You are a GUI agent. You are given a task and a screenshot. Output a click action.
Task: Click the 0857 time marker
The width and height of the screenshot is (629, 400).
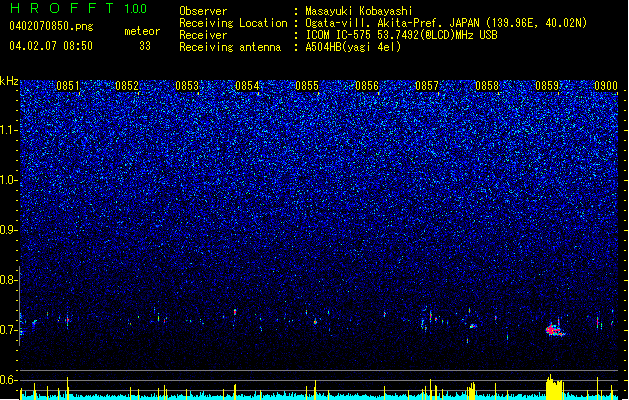(x=427, y=85)
